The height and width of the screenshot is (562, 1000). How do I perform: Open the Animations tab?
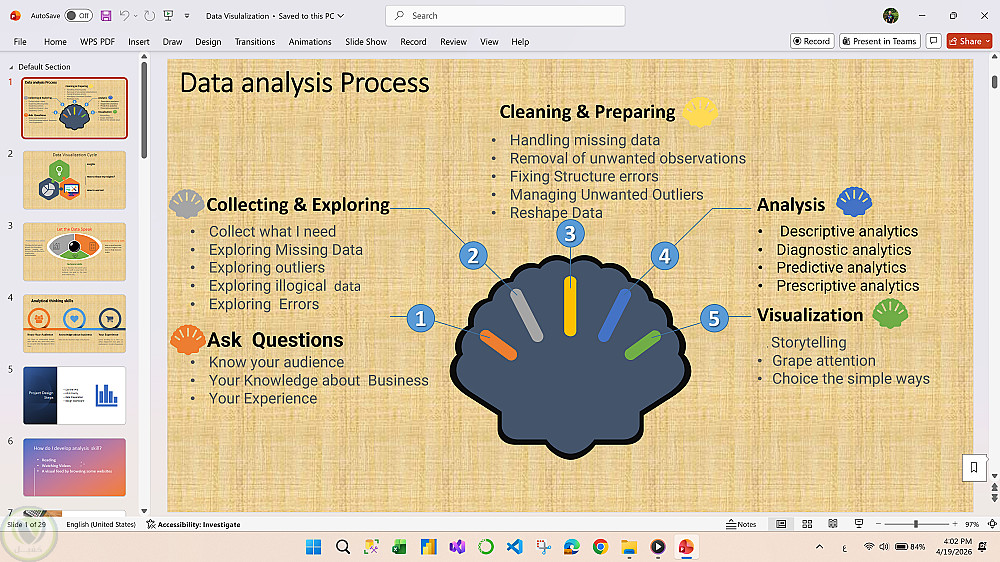(x=310, y=41)
